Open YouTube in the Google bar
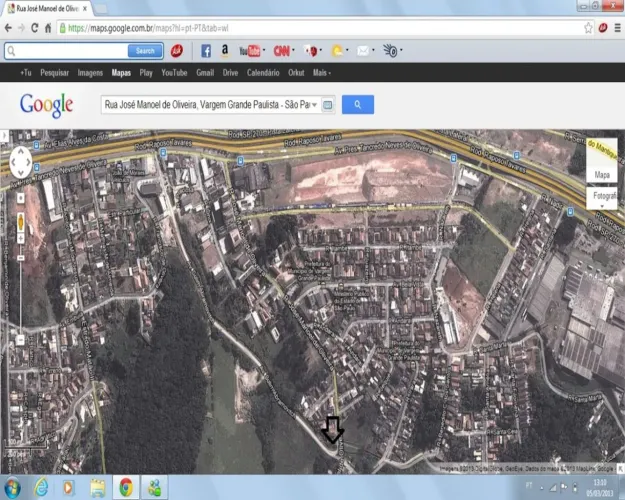The image size is (625, 500). click(174, 73)
